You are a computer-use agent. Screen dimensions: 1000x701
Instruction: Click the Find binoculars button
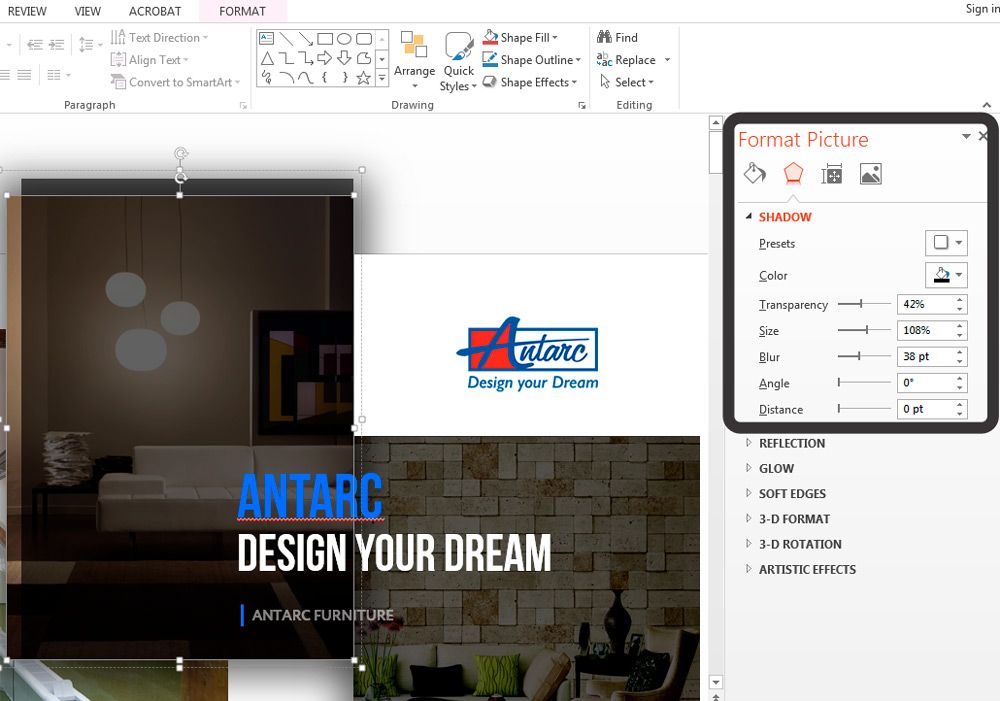pos(617,38)
